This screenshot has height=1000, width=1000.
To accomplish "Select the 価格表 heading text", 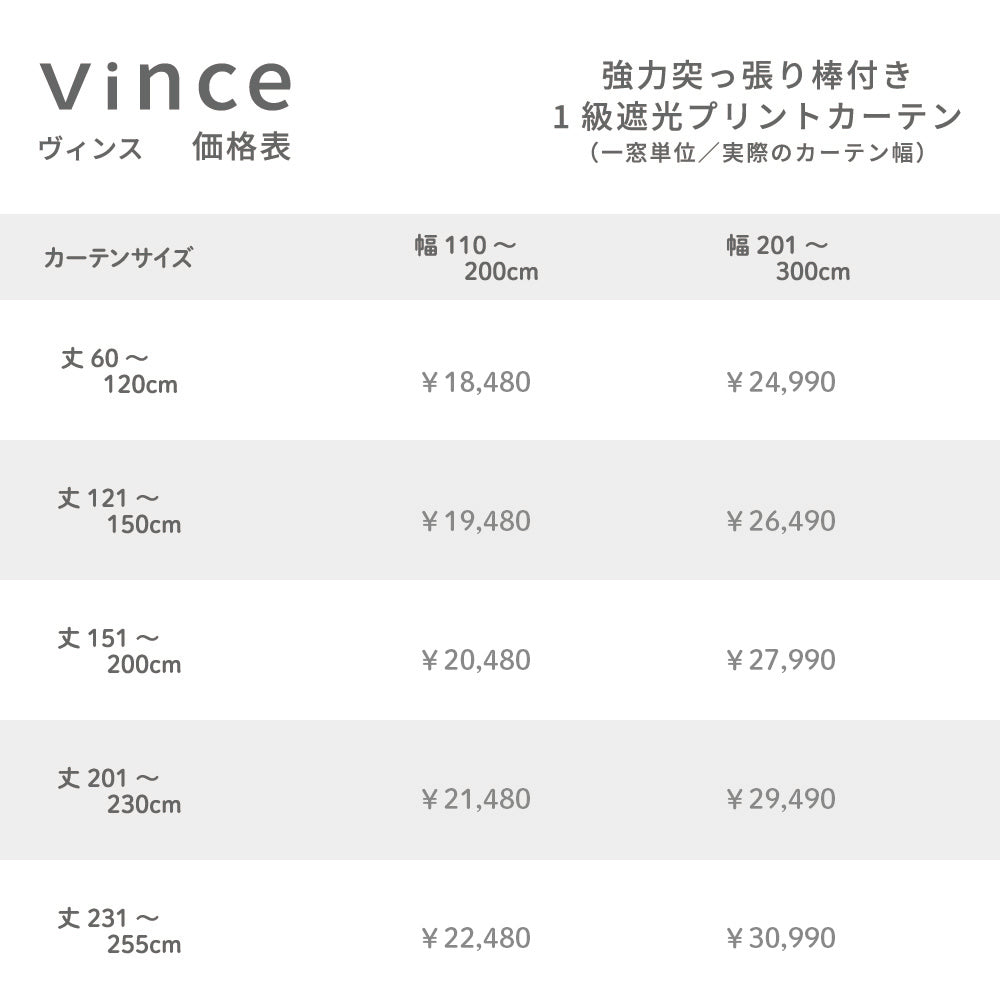I will [242, 148].
